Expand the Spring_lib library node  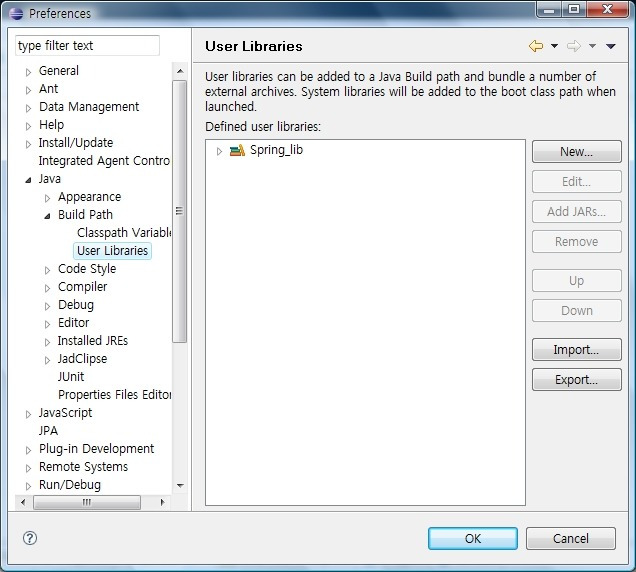point(219,151)
